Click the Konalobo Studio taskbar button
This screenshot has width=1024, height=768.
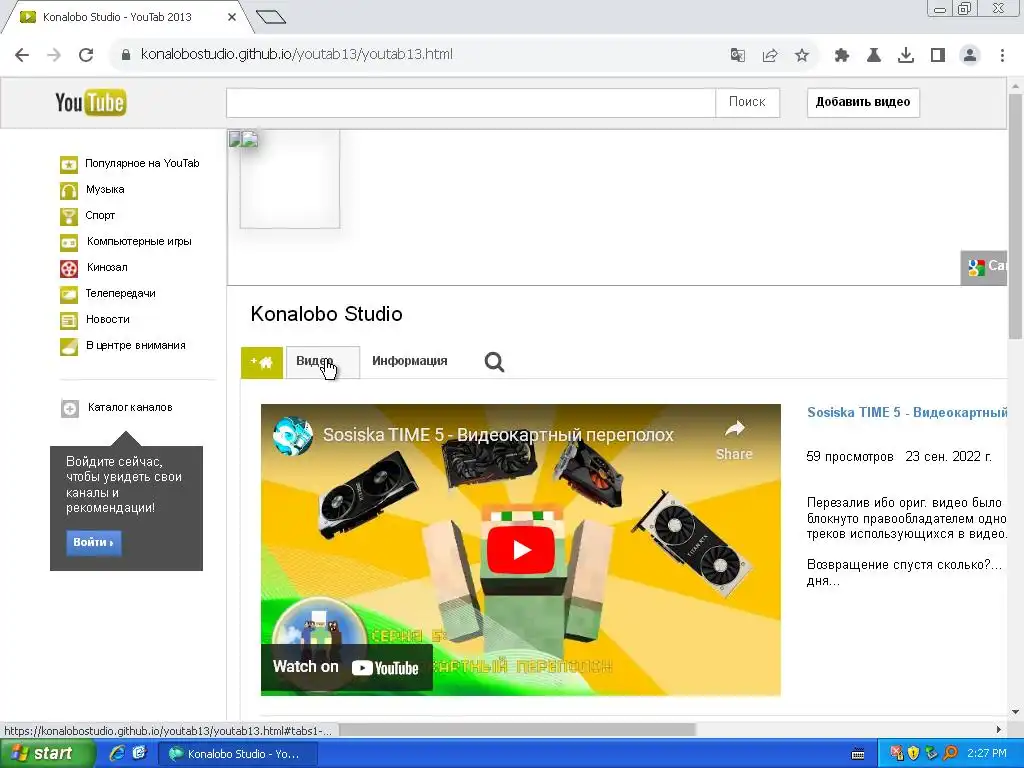point(238,754)
